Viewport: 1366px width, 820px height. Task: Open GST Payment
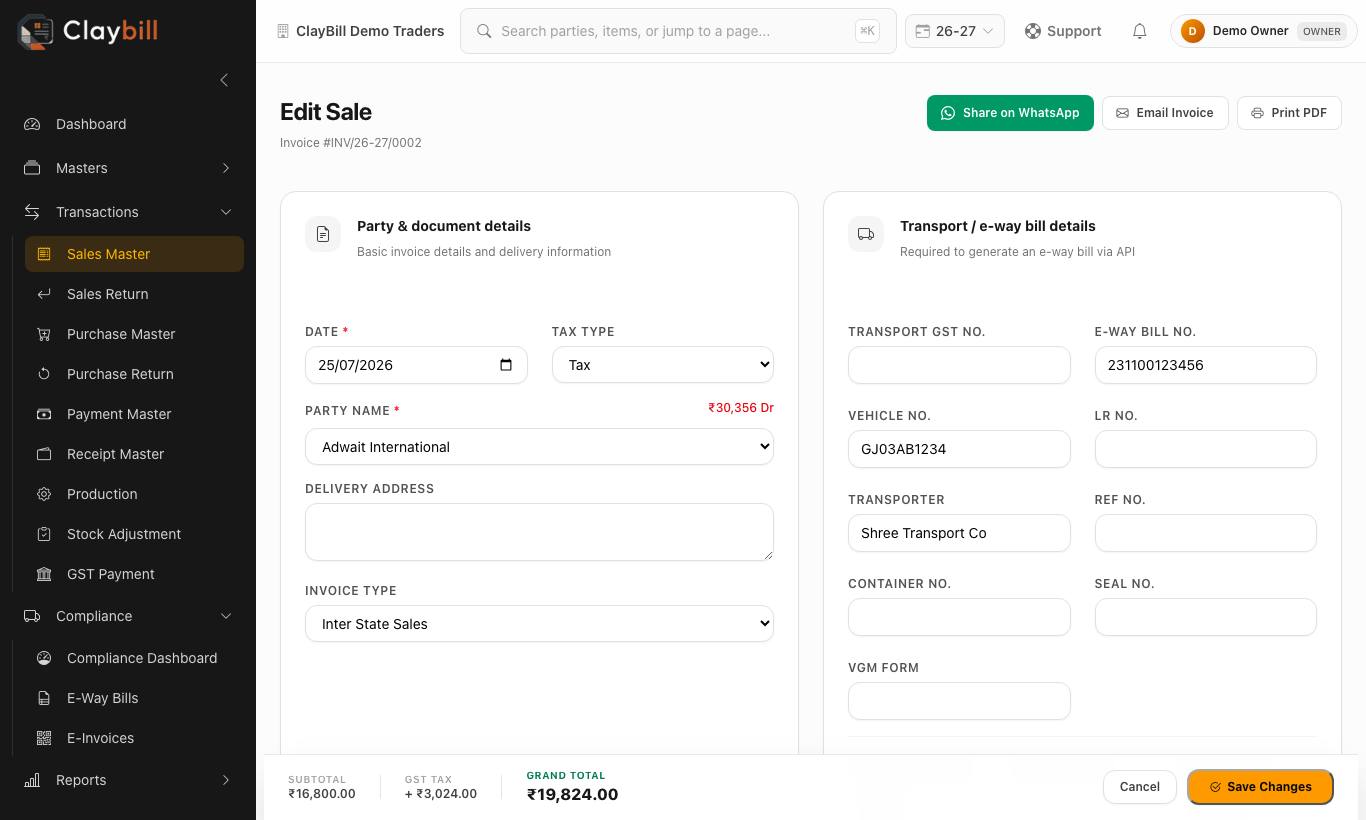(134, 574)
